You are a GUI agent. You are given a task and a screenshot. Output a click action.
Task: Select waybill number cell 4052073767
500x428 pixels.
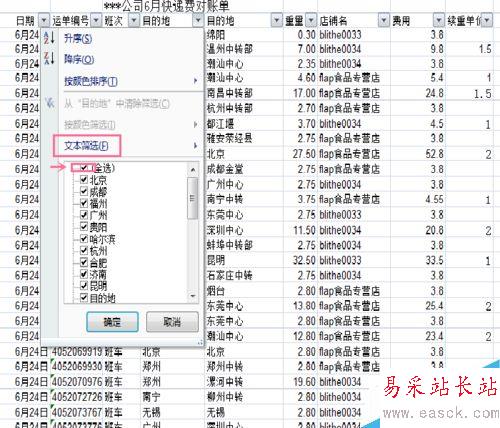77,412
